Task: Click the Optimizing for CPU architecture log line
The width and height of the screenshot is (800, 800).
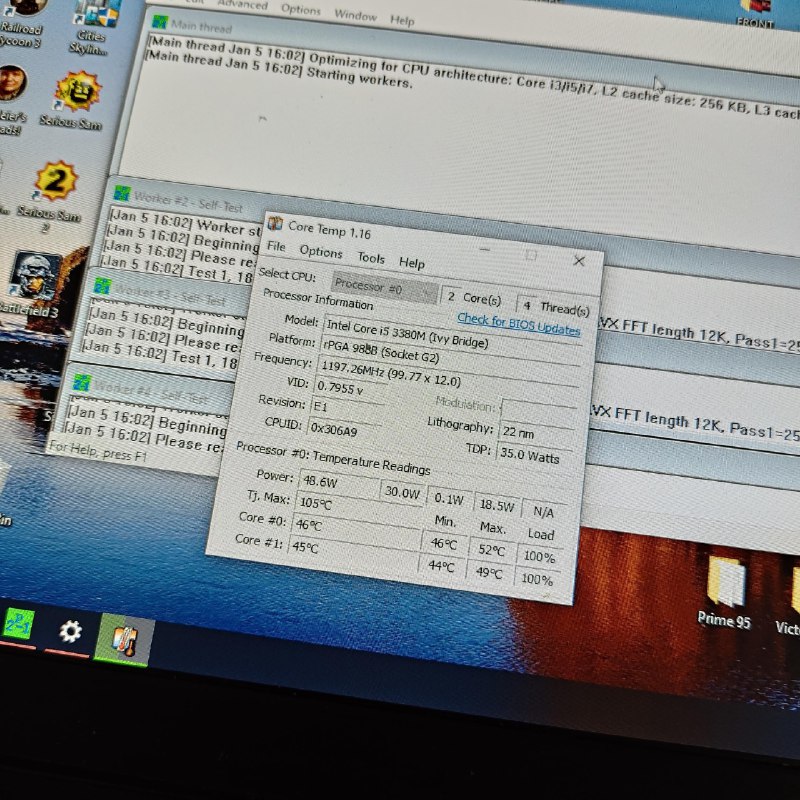Action: coord(474,77)
